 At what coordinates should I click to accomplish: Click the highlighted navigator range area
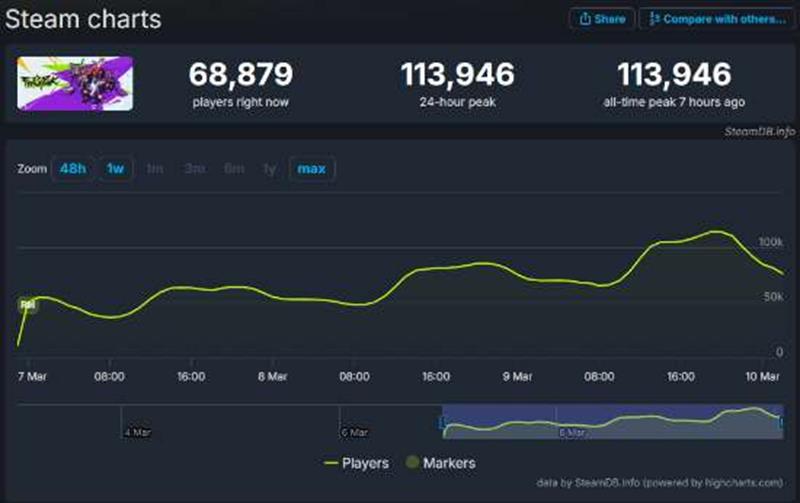[610, 423]
